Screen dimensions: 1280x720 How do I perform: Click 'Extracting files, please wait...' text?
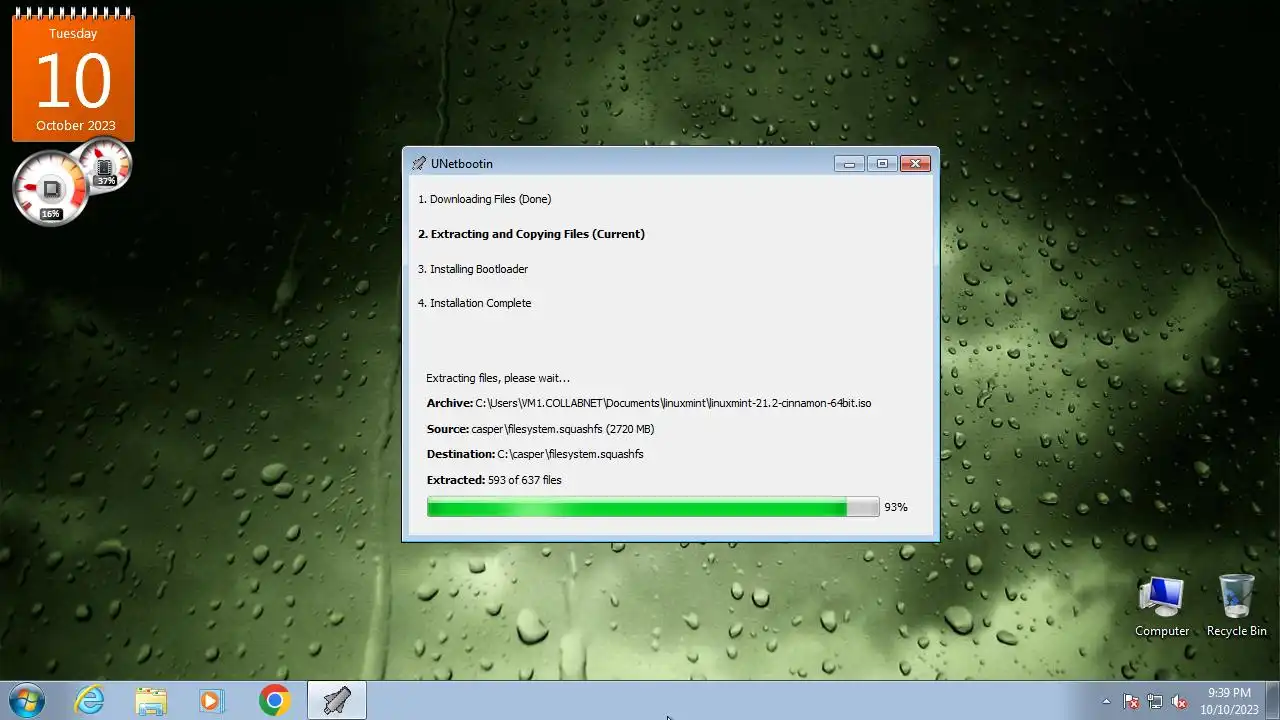[498, 378]
